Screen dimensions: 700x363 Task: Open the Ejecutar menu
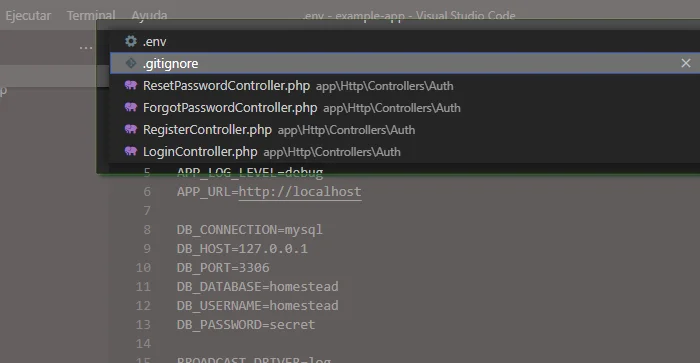pyautogui.click(x=28, y=16)
